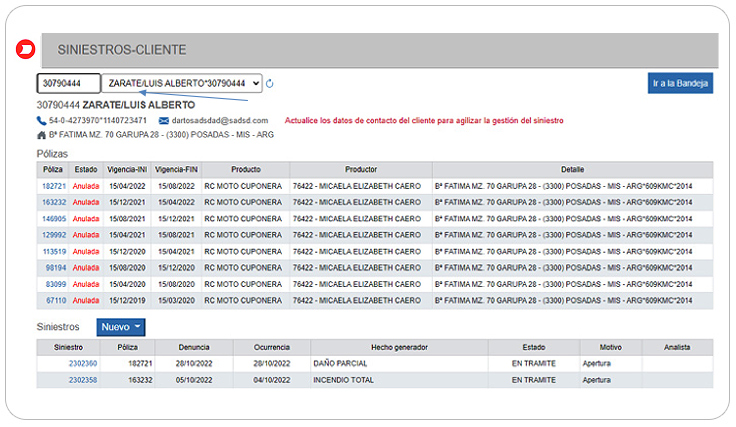Click the Ir a la Bandeja button
The height and width of the screenshot is (427, 736).
[680, 84]
